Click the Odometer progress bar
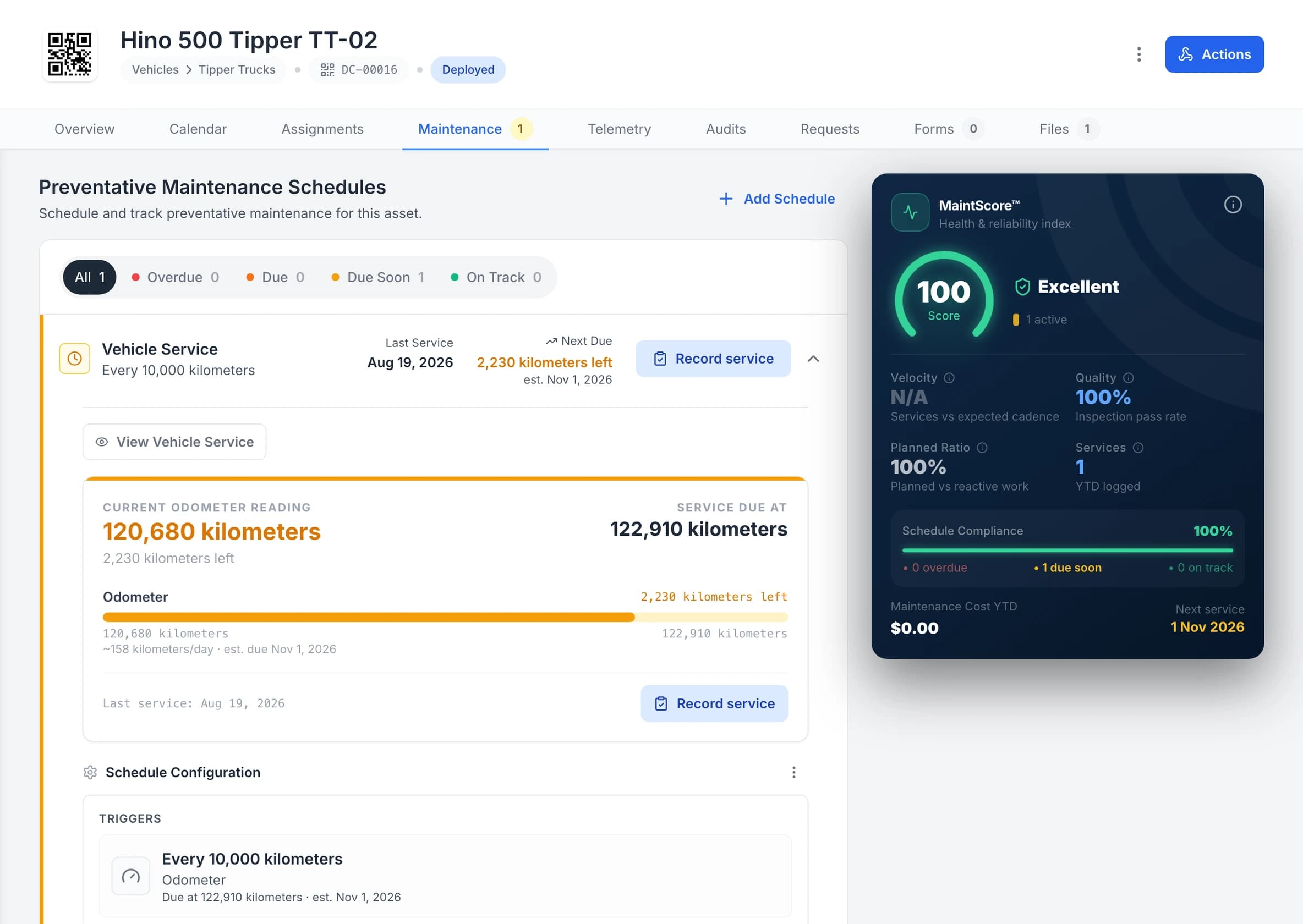 pyautogui.click(x=445, y=617)
